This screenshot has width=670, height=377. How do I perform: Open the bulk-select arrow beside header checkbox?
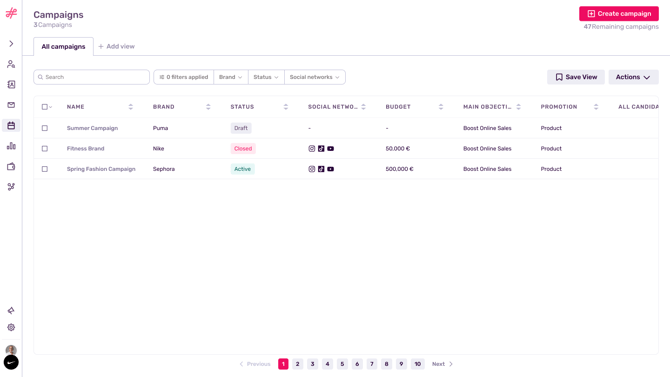tap(50, 107)
